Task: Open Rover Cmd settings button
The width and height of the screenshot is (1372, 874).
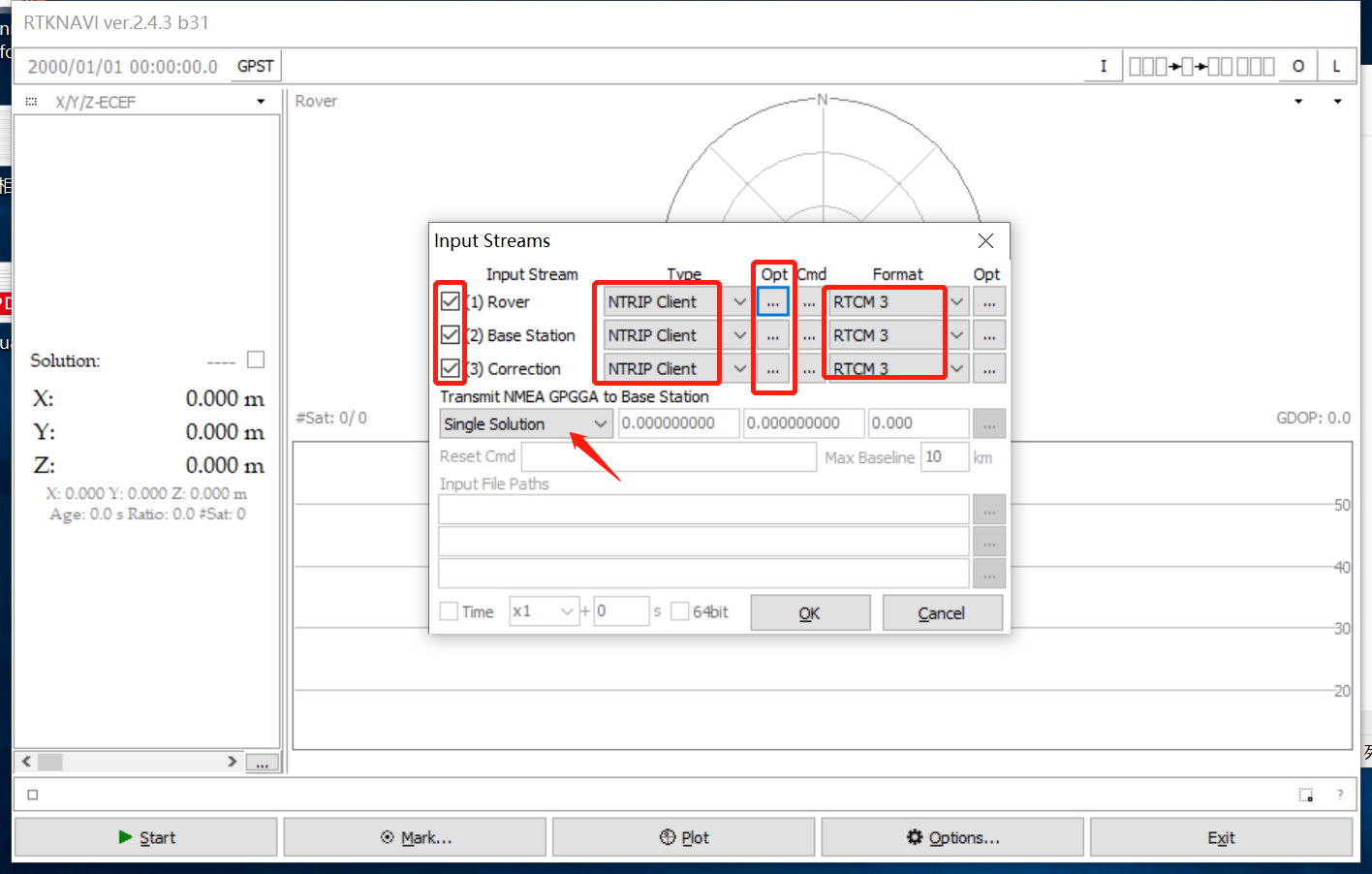Action: [x=809, y=301]
